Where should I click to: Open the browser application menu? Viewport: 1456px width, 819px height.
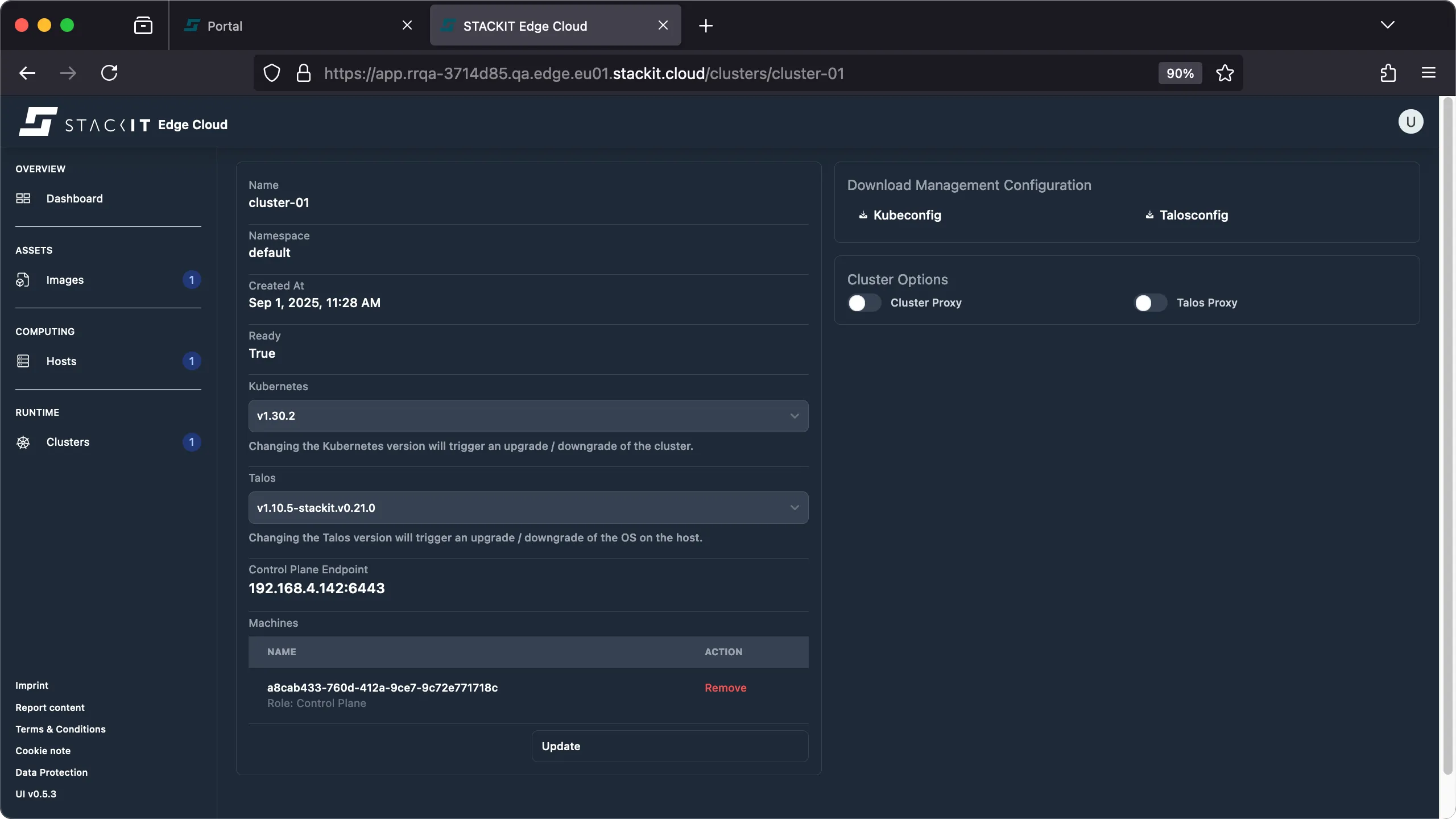1429,73
